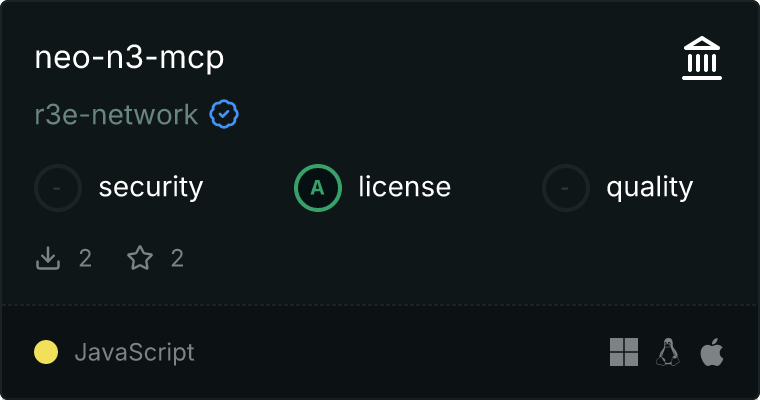Click the quality grade dash circle
The width and height of the screenshot is (760, 400).
[566, 187]
